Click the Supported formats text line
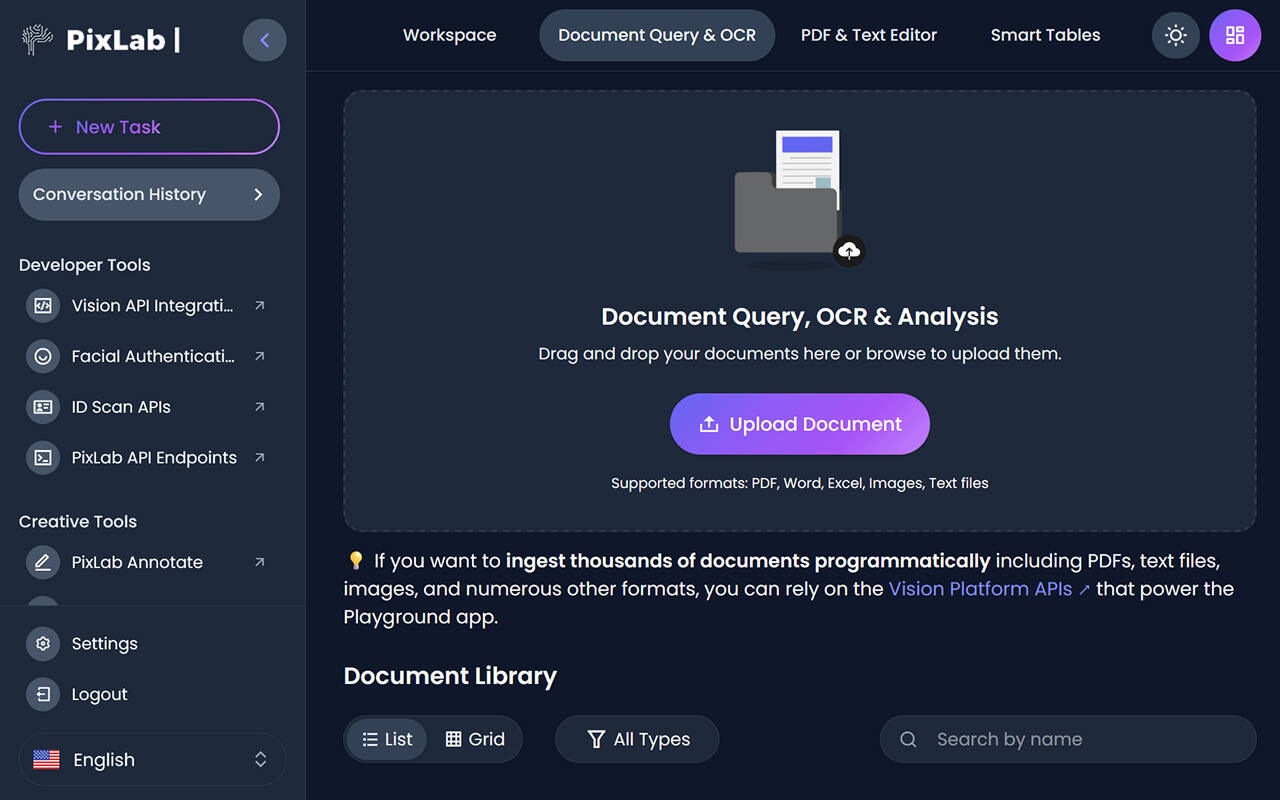1280x800 pixels. point(800,483)
